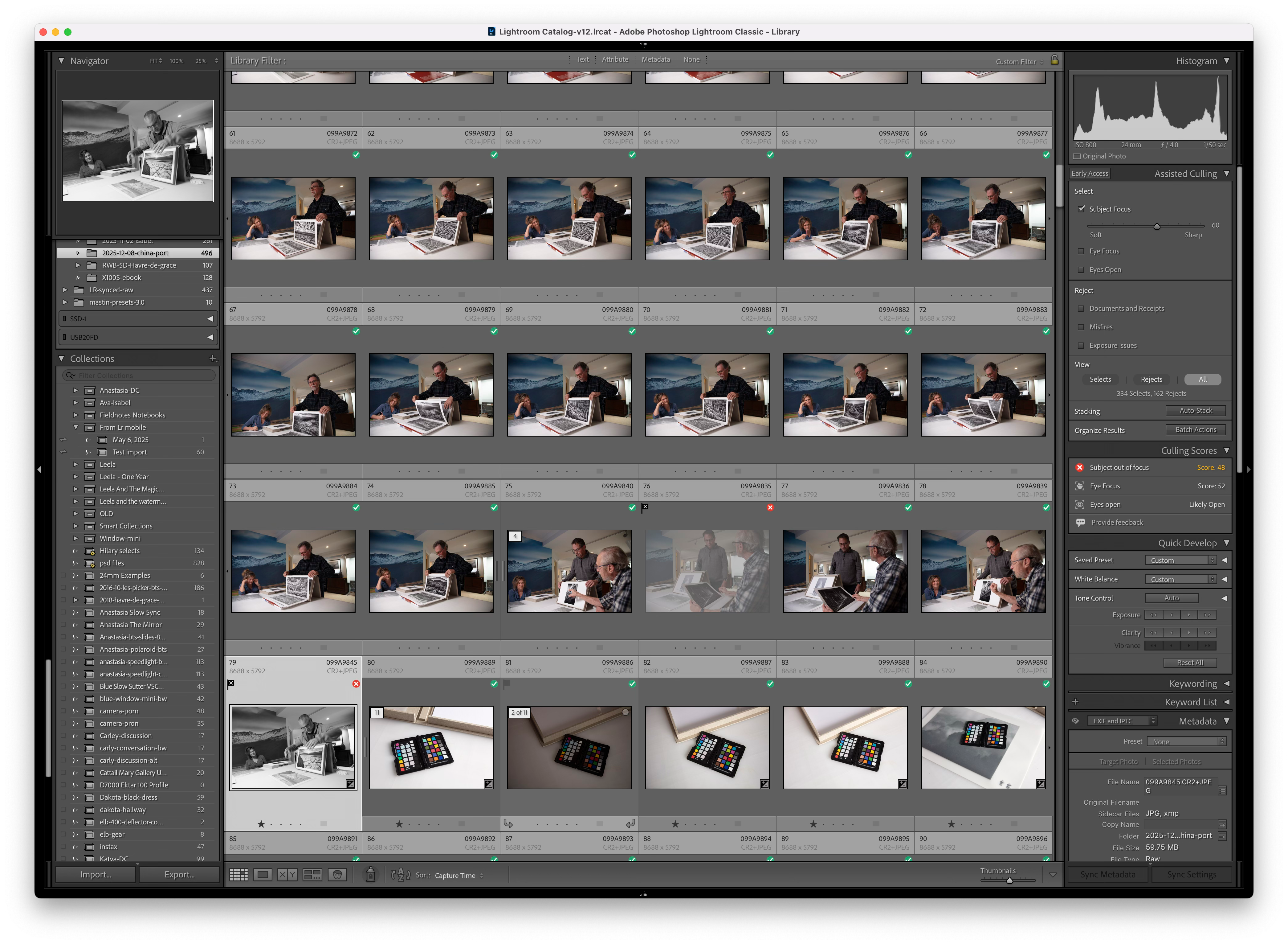Show Rejects in Assisted Culling view
This screenshot has width=1288, height=944.
1151,380
